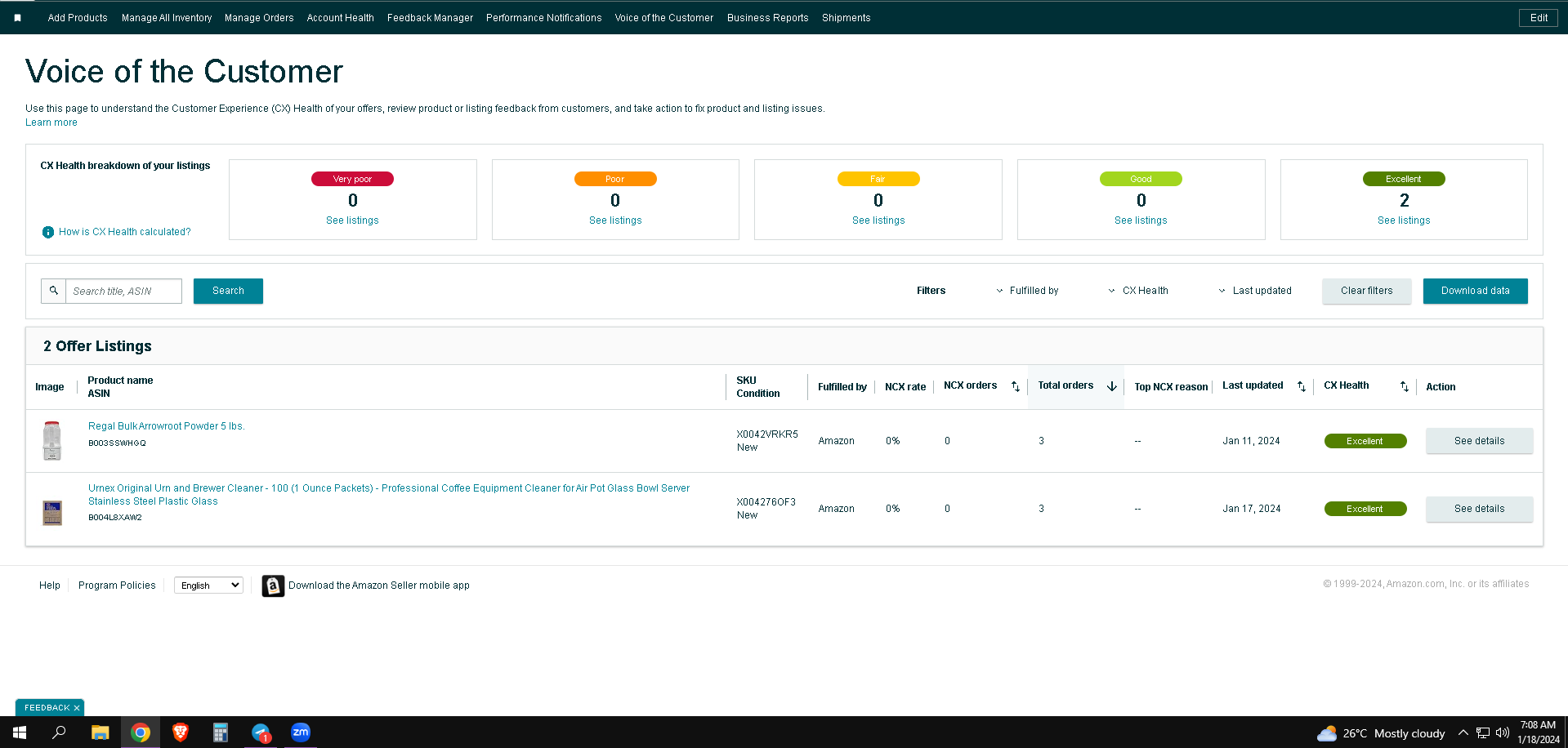
Task: Sort by NCX orders arrows icon
Action: point(1015,386)
